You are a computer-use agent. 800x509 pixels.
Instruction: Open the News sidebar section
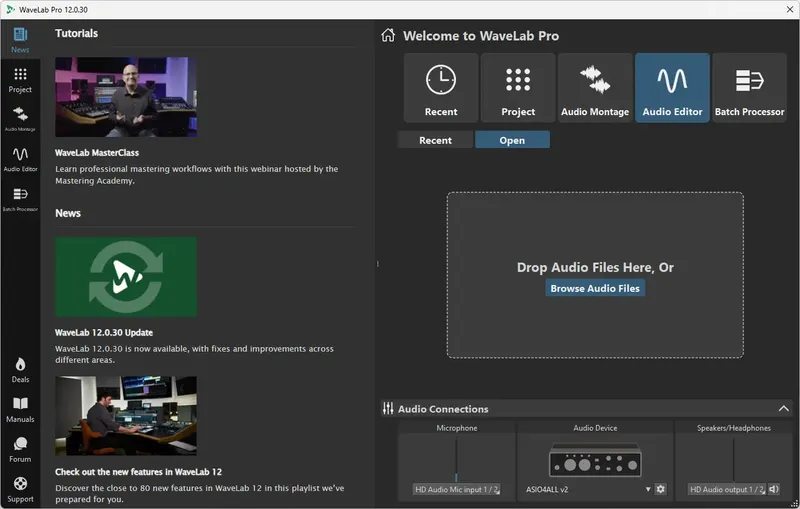click(x=20, y=40)
